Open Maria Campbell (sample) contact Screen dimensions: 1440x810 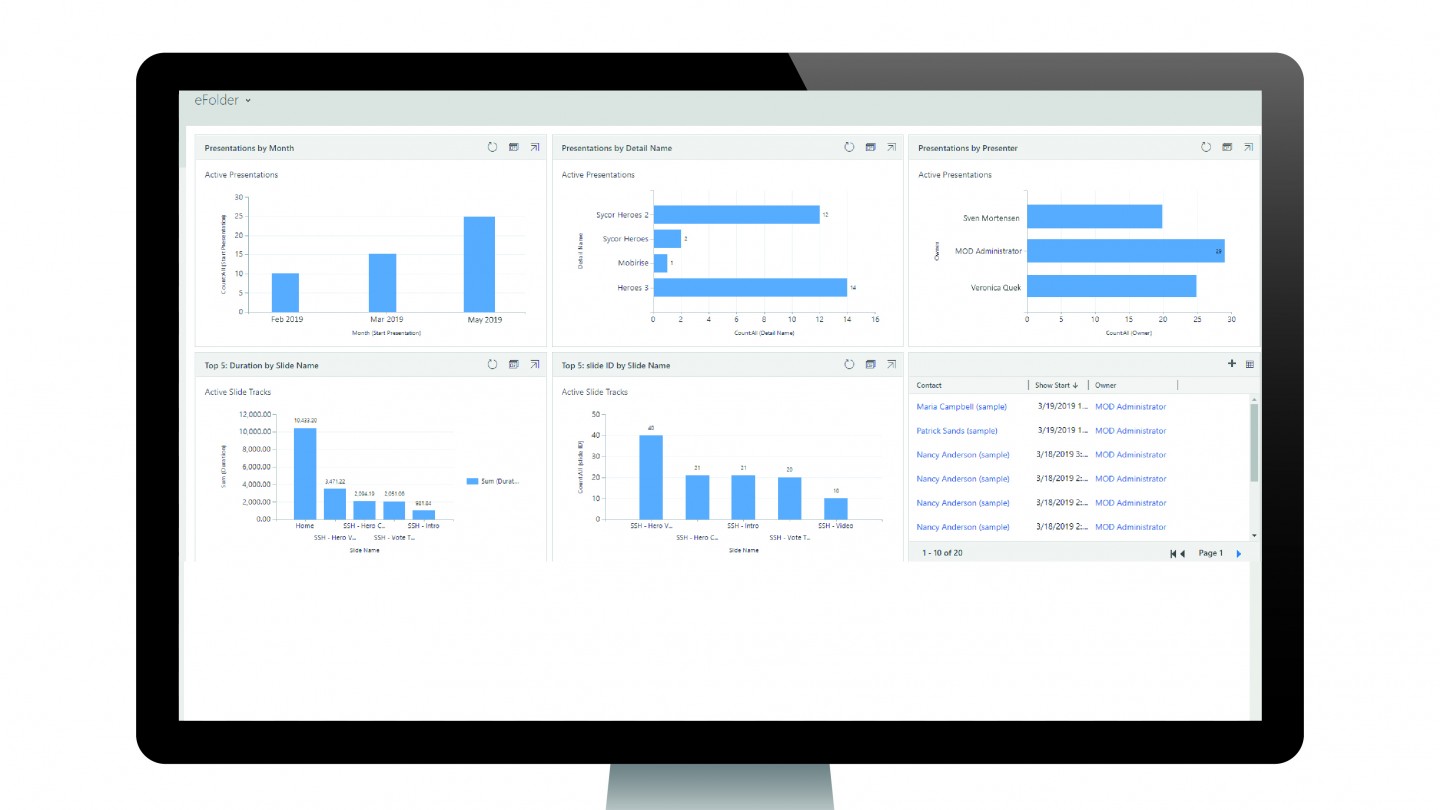tap(961, 407)
